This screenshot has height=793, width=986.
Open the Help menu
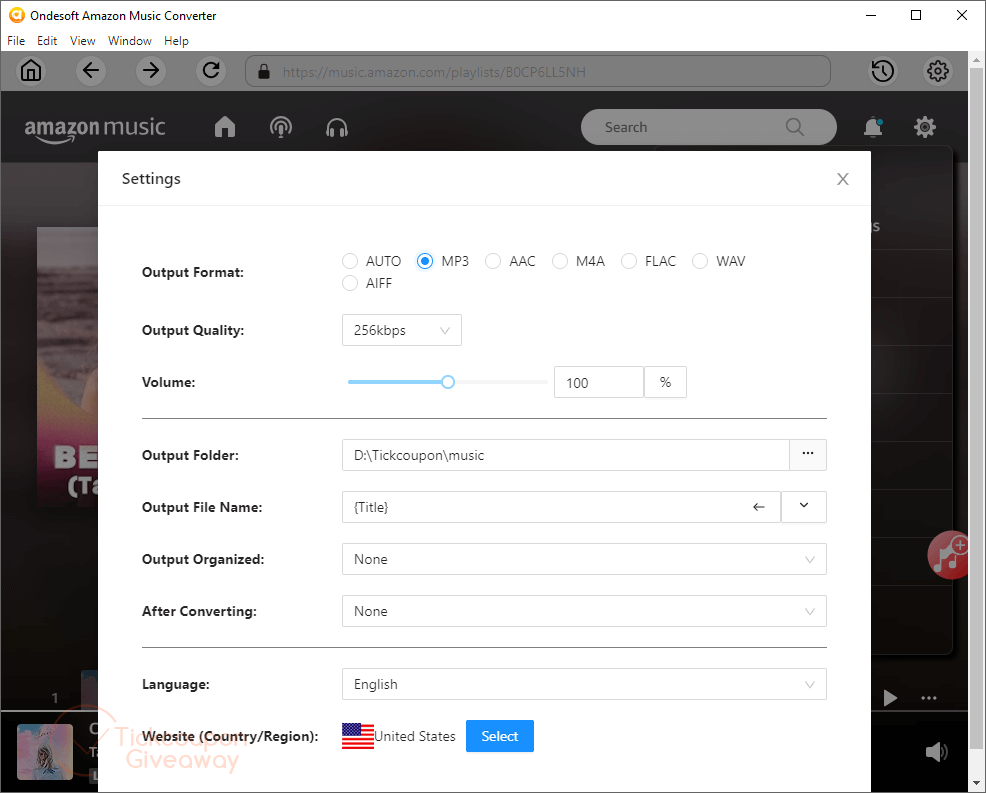(x=176, y=41)
